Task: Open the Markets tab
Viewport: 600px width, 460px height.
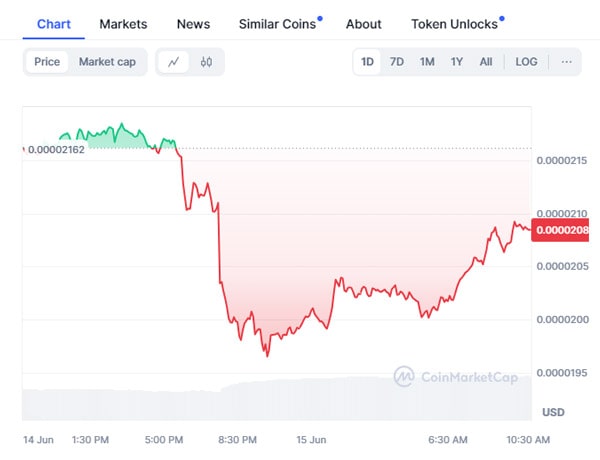Action: [123, 24]
